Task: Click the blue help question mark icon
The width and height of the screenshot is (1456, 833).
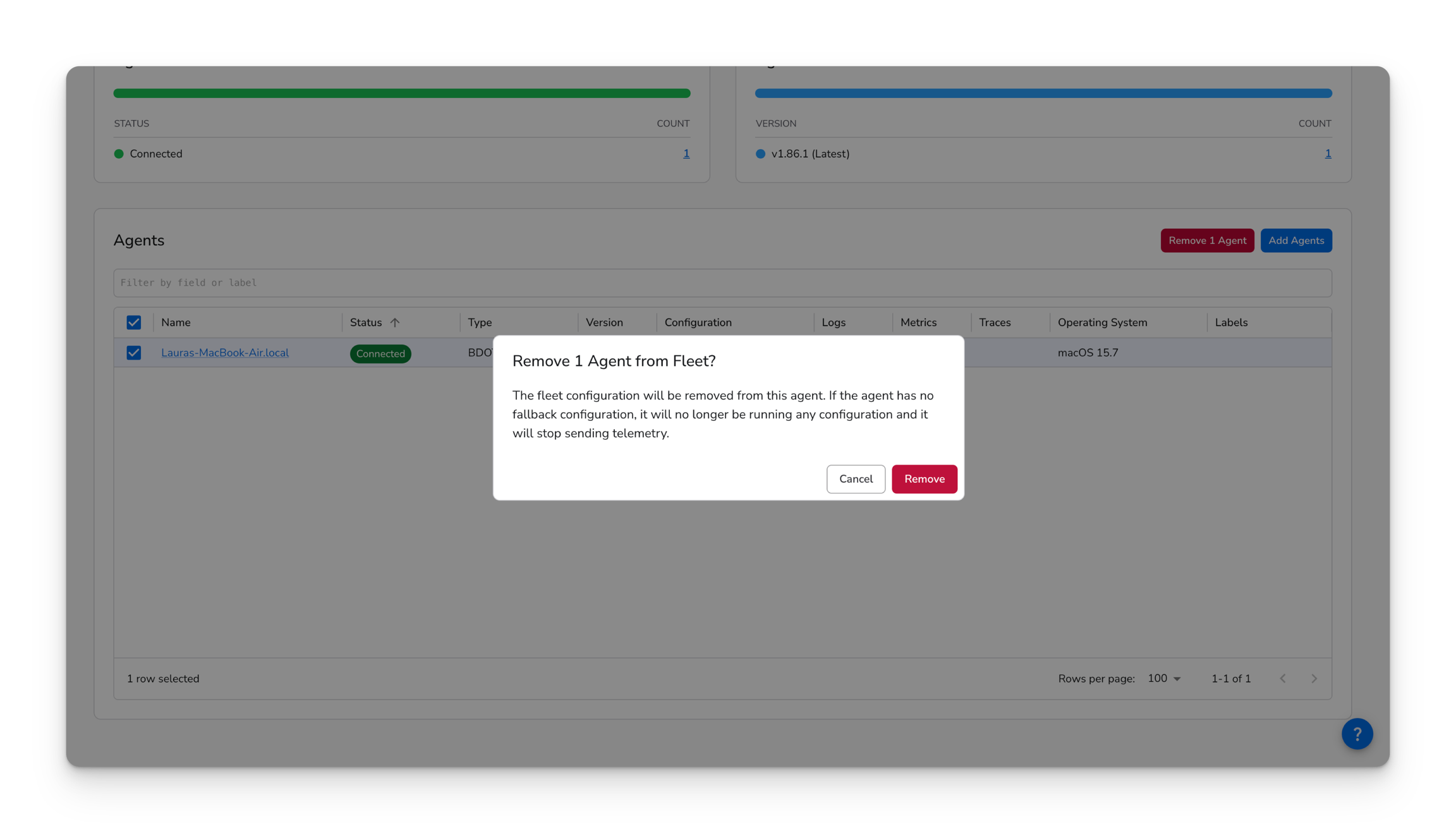Action: point(1357,734)
